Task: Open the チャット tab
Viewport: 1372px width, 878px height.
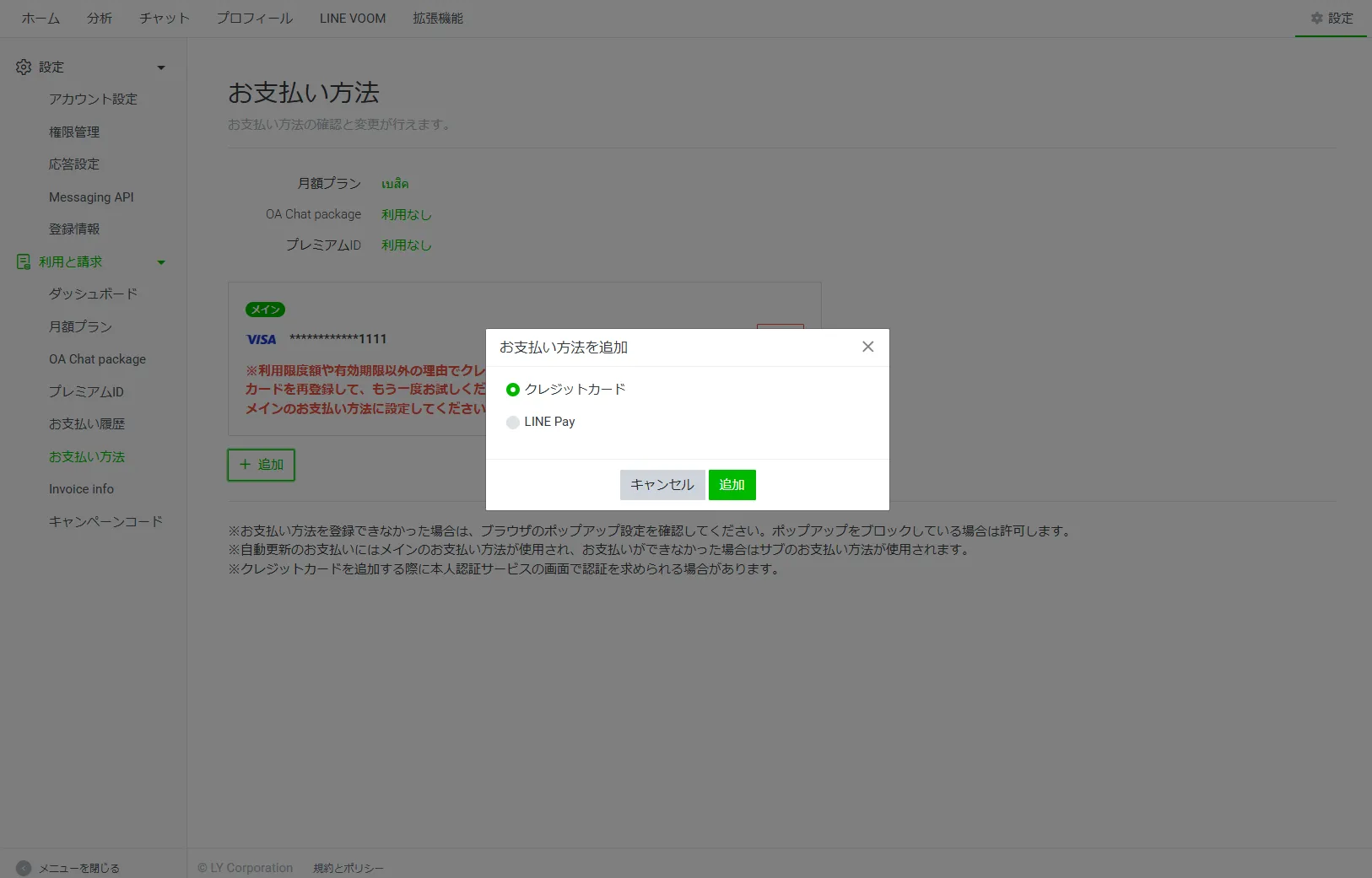Action: click(165, 18)
